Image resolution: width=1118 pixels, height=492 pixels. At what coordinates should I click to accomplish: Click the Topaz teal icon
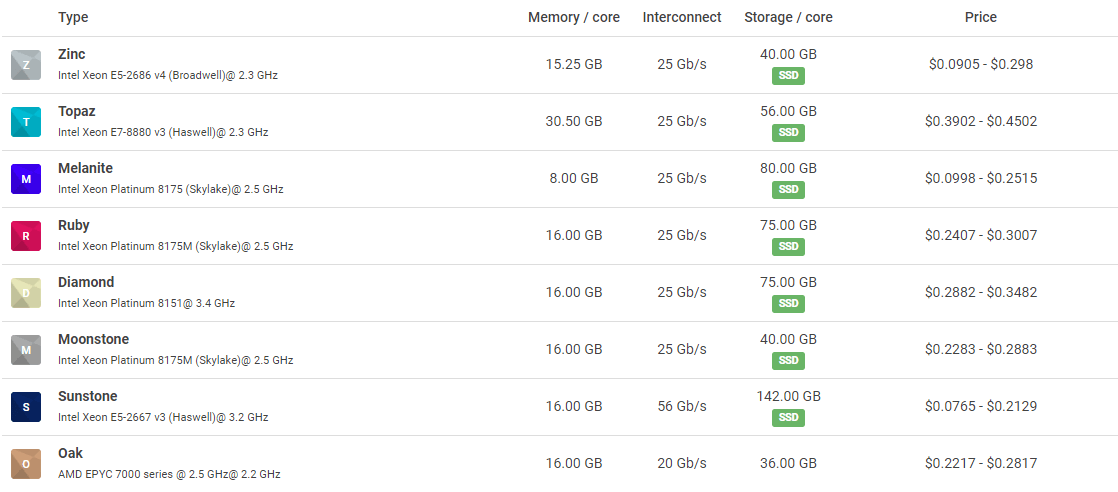(x=26, y=122)
